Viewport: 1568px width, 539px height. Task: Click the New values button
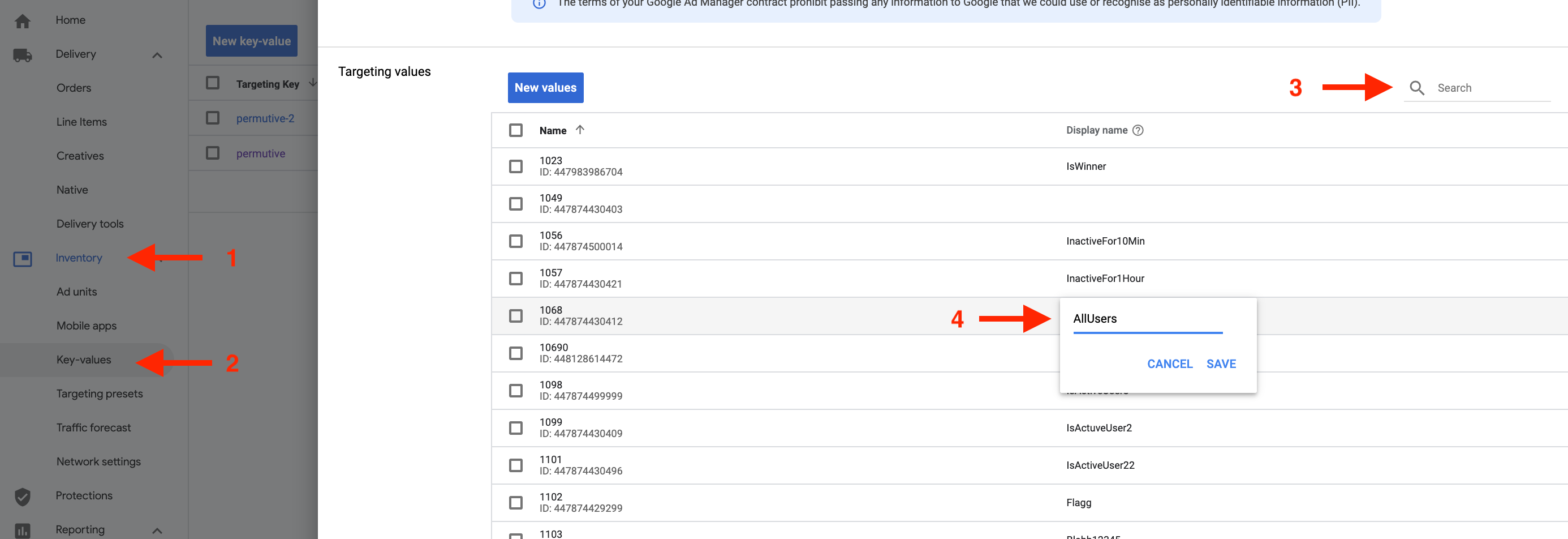pyautogui.click(x=545, y=88)
